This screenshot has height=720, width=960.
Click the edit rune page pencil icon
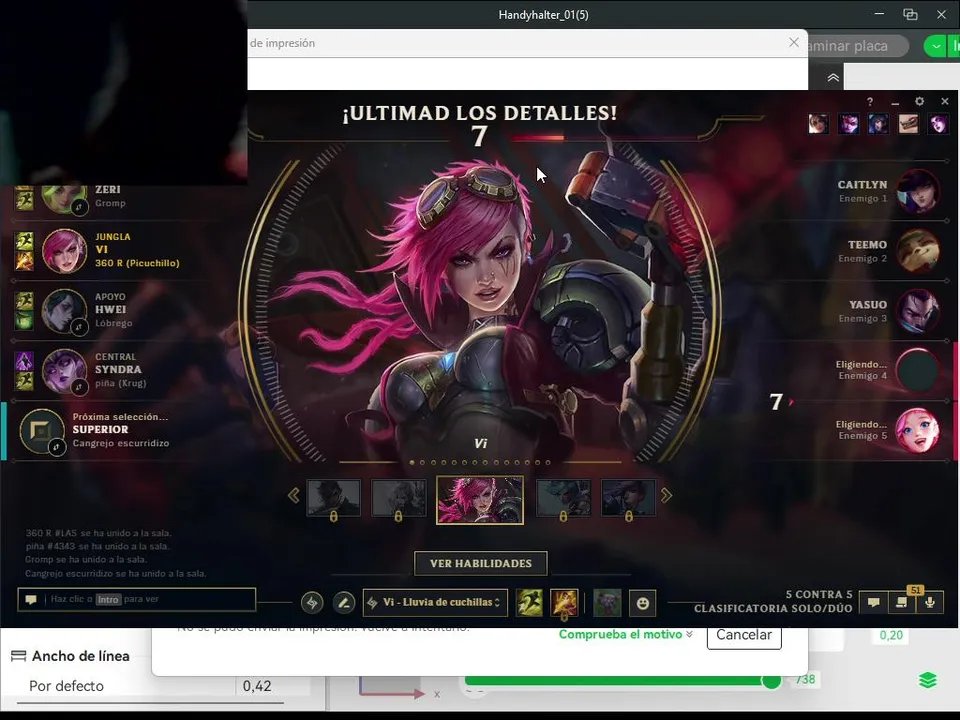tap(344, 603)
